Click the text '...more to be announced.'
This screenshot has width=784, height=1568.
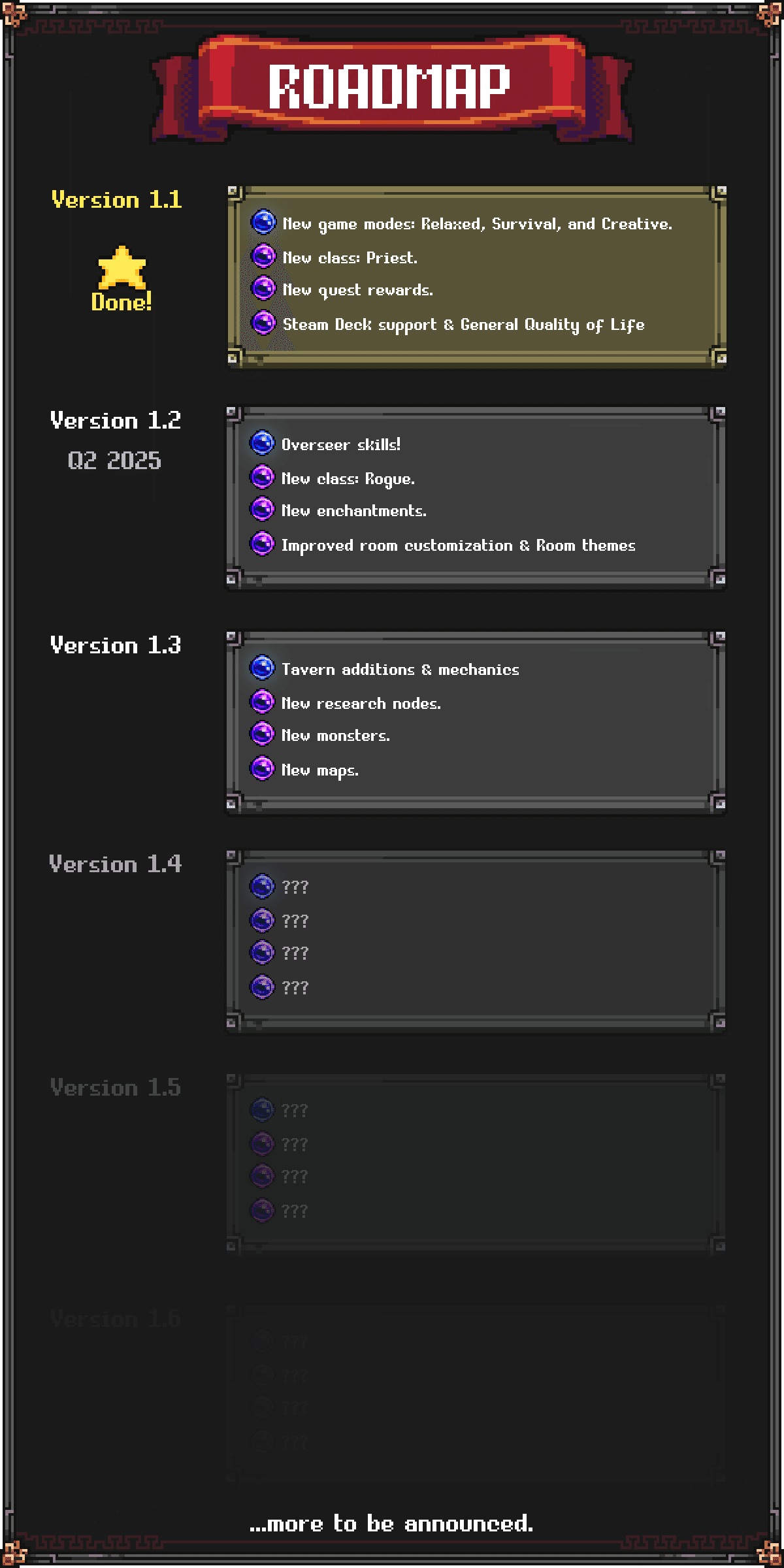(391, 1524)
